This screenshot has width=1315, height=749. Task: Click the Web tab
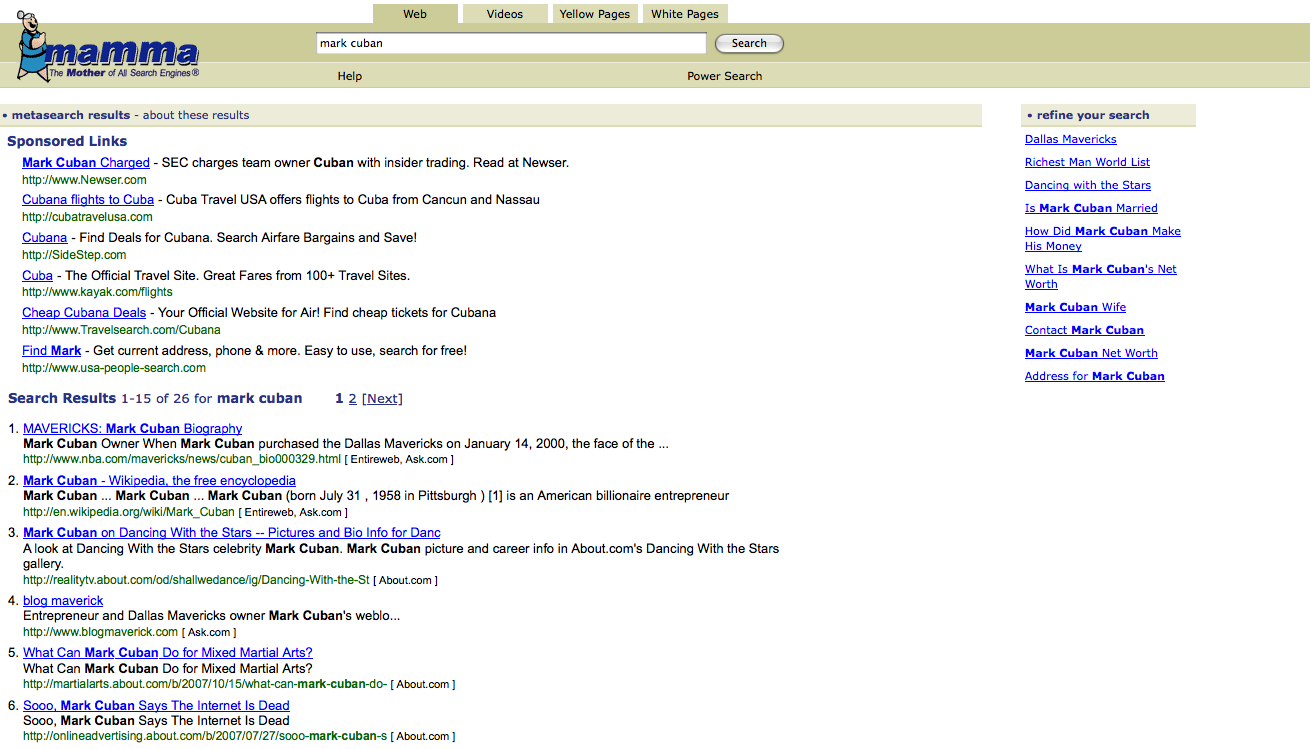pos(415,14)
